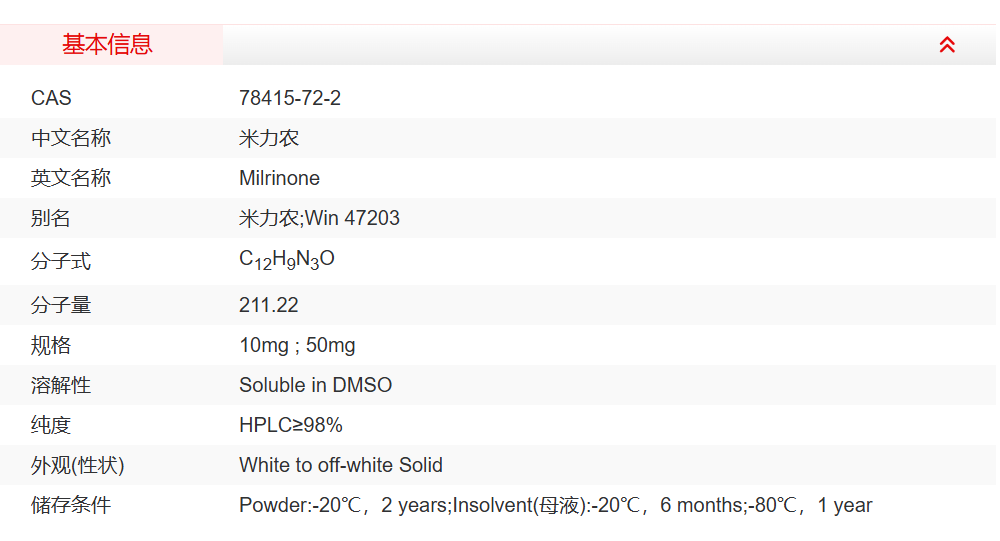This screenshot has height=541, width=1000.
Task: Click the alias text 米力农;Win 47203
Action: coord(319,218)
